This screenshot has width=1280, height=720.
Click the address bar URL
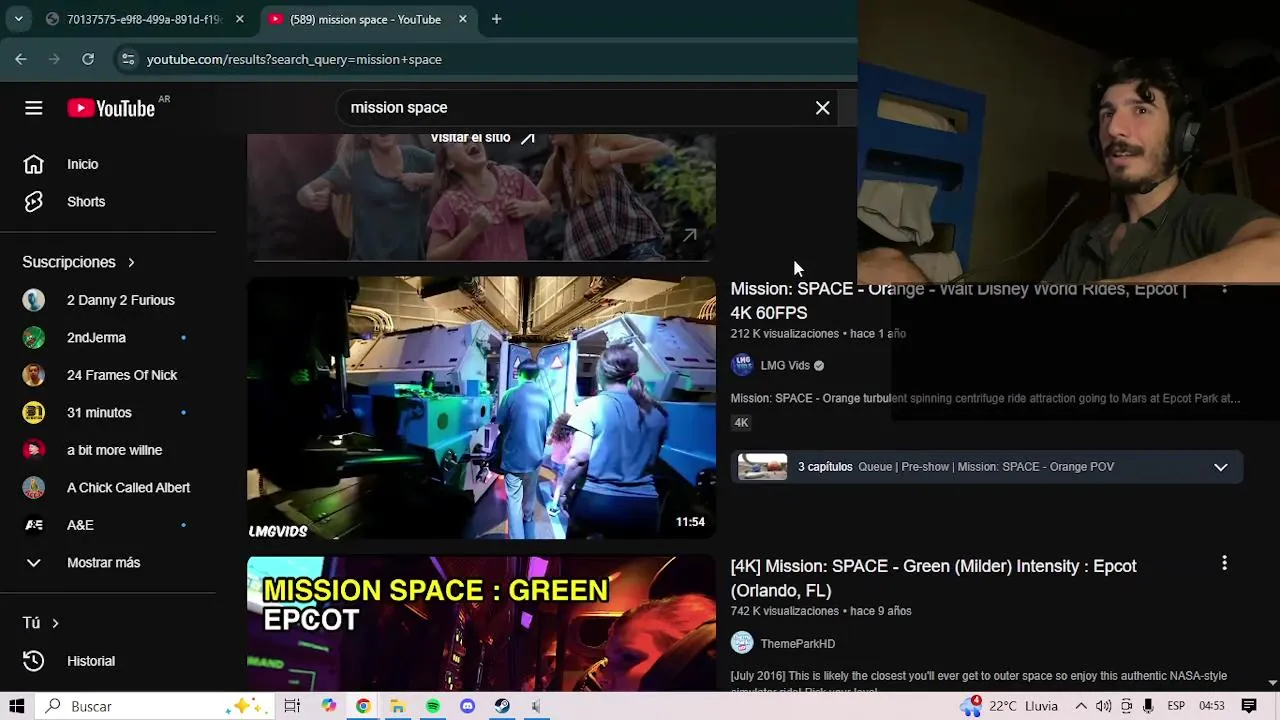pos(294,59)
